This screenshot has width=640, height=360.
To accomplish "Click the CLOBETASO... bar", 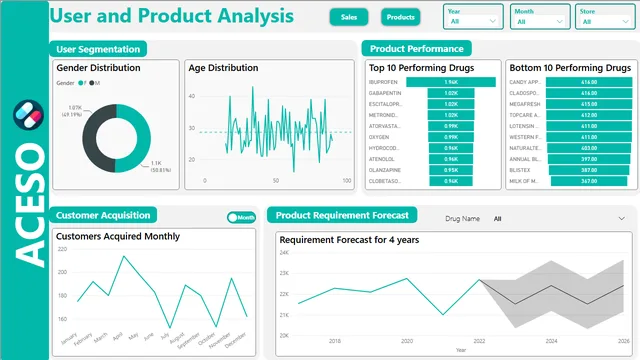I will pos(451,181).
